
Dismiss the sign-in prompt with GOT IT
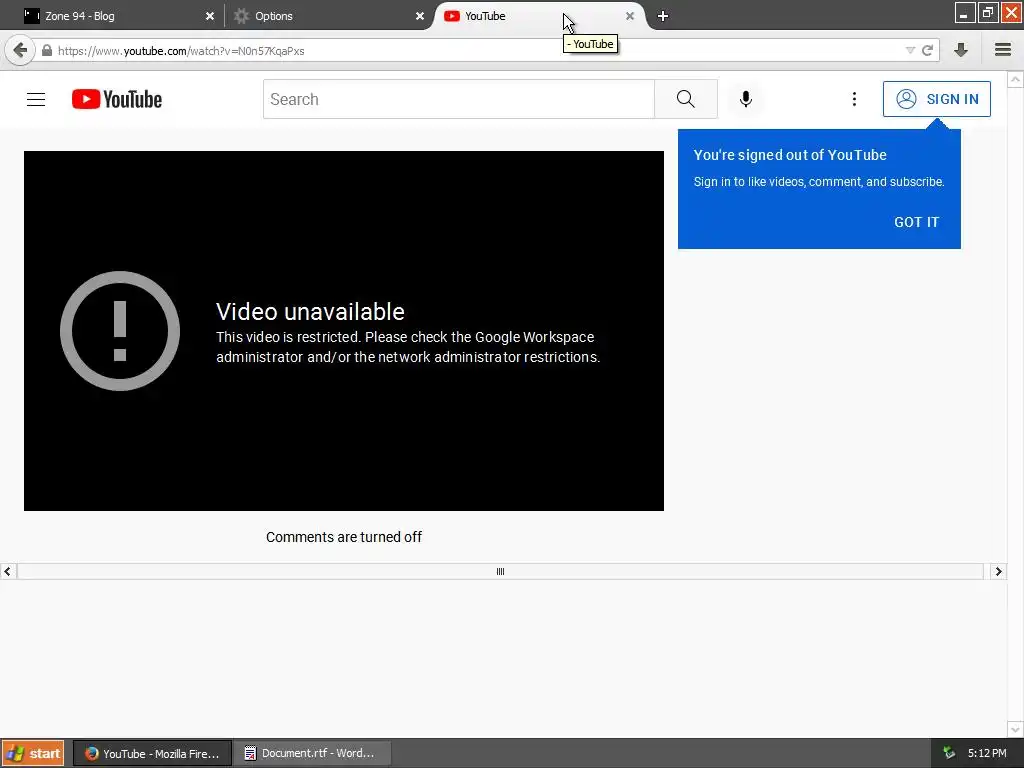point(916,222)
